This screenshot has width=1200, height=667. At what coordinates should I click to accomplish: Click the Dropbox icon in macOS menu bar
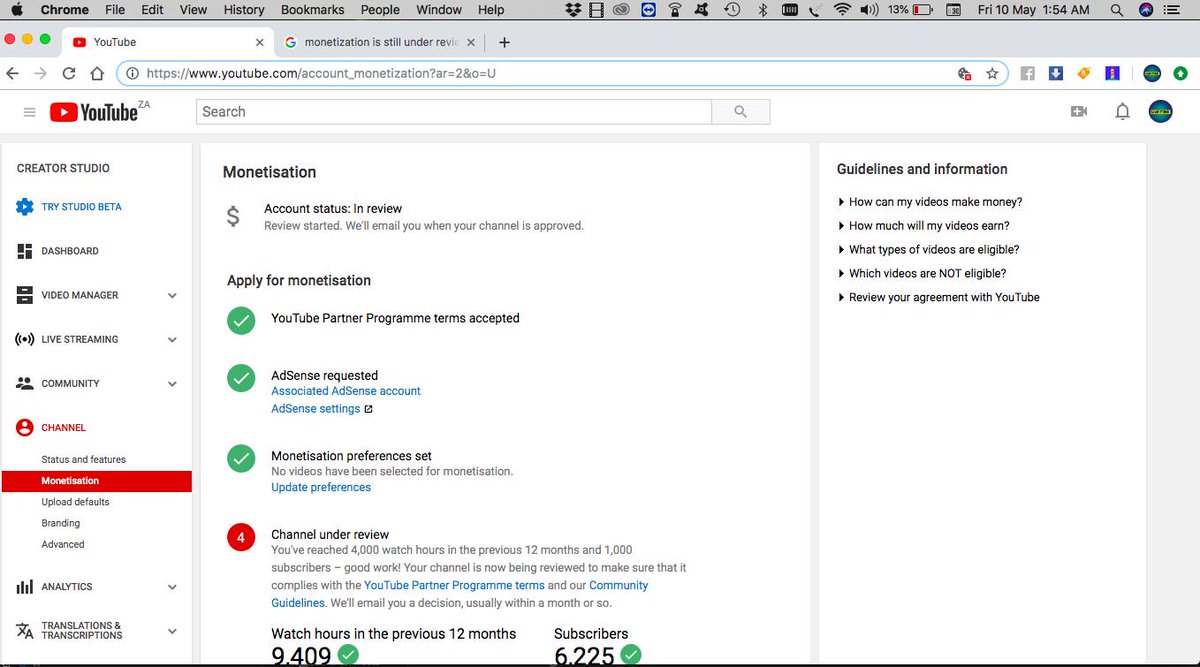point(573,10)
